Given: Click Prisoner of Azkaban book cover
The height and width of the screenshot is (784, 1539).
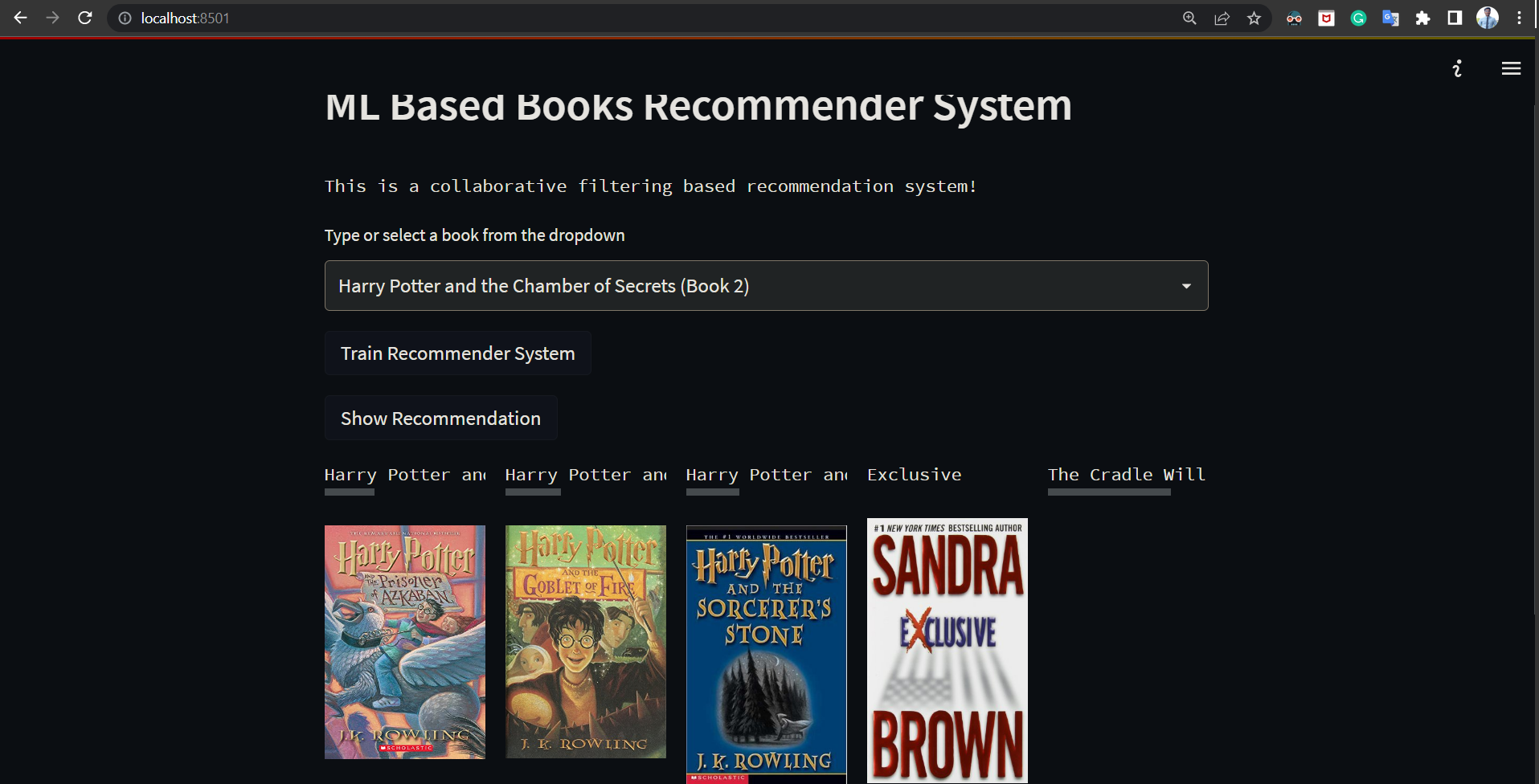Looking at the screenshot, I should point(405,642).
